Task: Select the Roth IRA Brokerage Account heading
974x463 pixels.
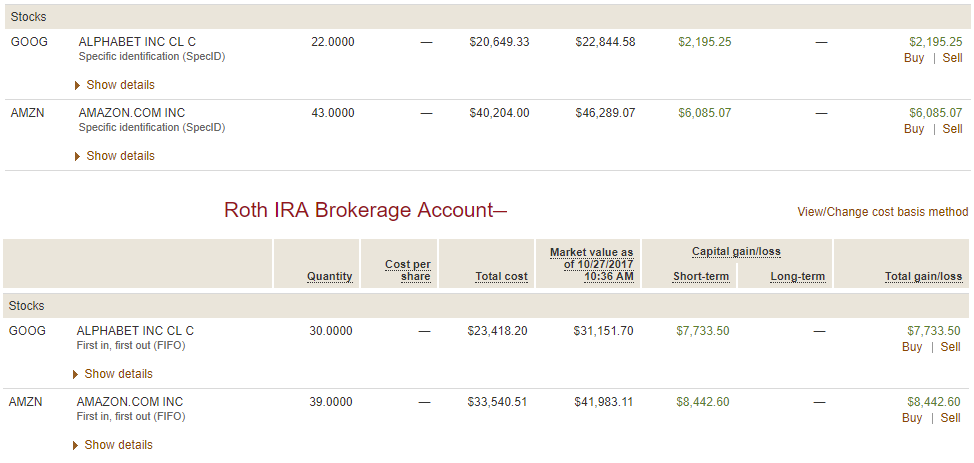Action: point(365,210)
